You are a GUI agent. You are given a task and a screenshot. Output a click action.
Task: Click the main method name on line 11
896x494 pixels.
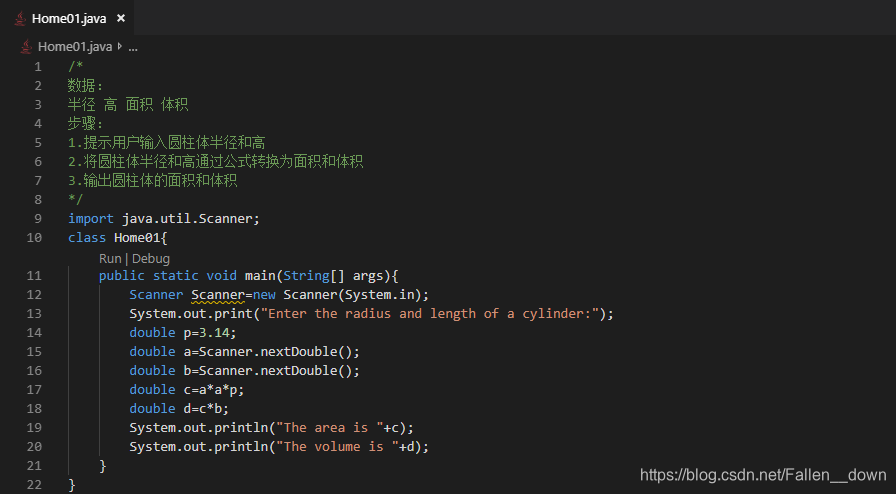click(x=260, y=276)
